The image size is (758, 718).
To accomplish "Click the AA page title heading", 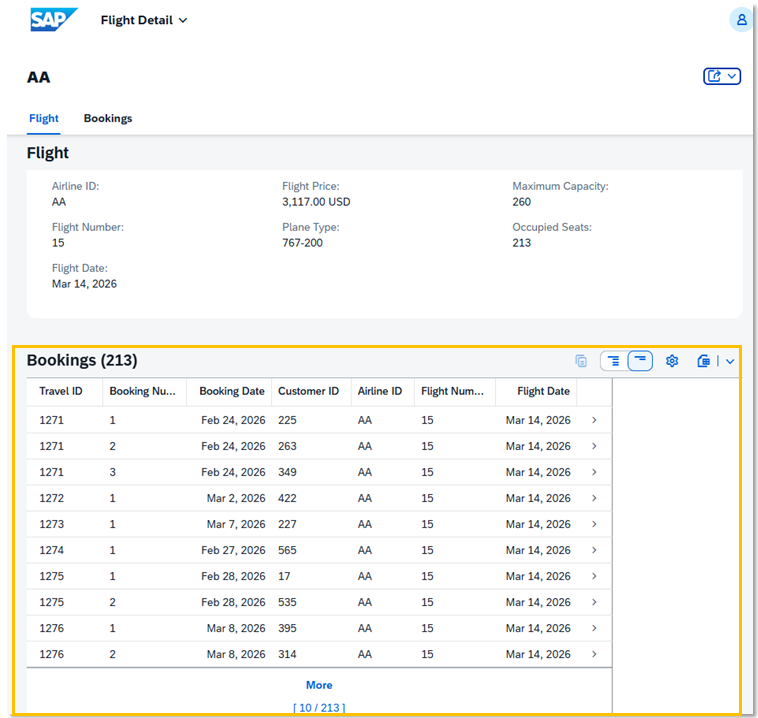I will (x=39, y=77).
